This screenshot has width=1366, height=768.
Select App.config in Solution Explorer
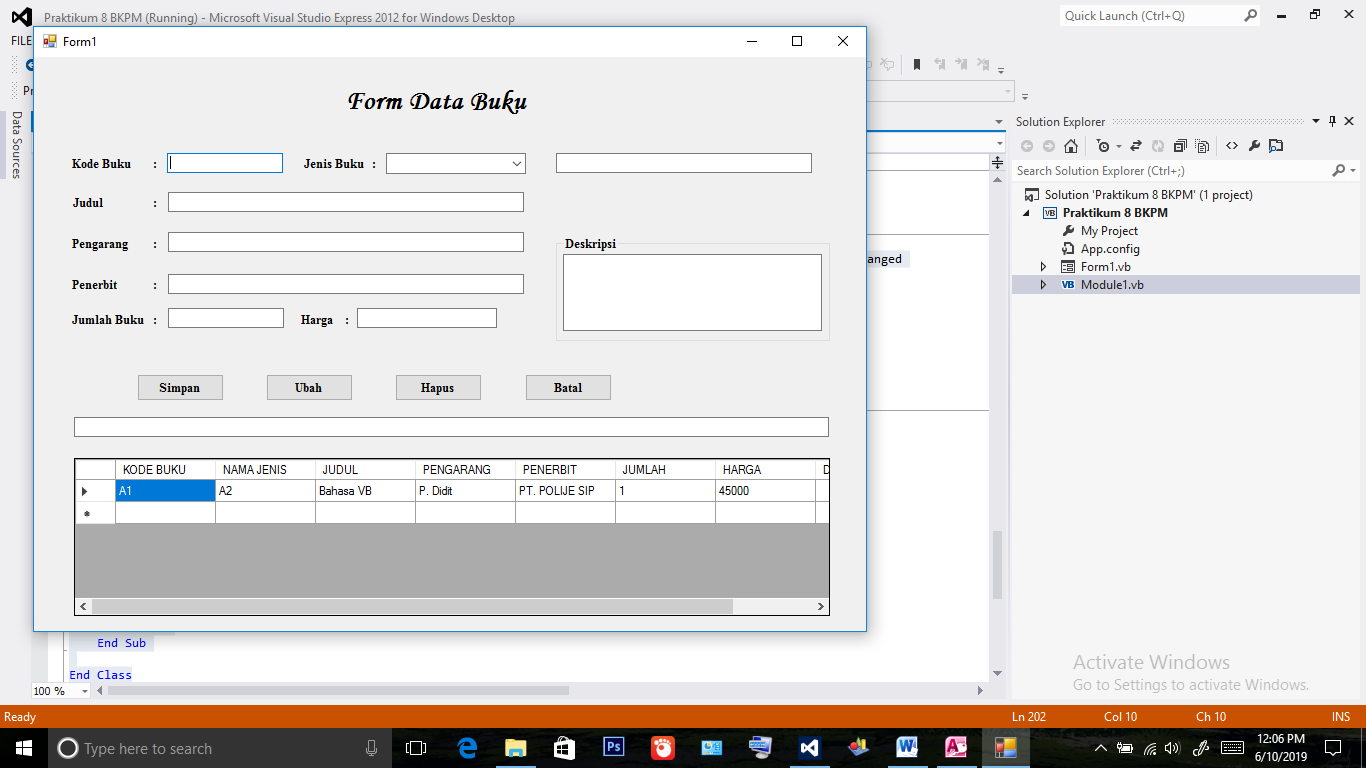click(x=1109, y=249)
